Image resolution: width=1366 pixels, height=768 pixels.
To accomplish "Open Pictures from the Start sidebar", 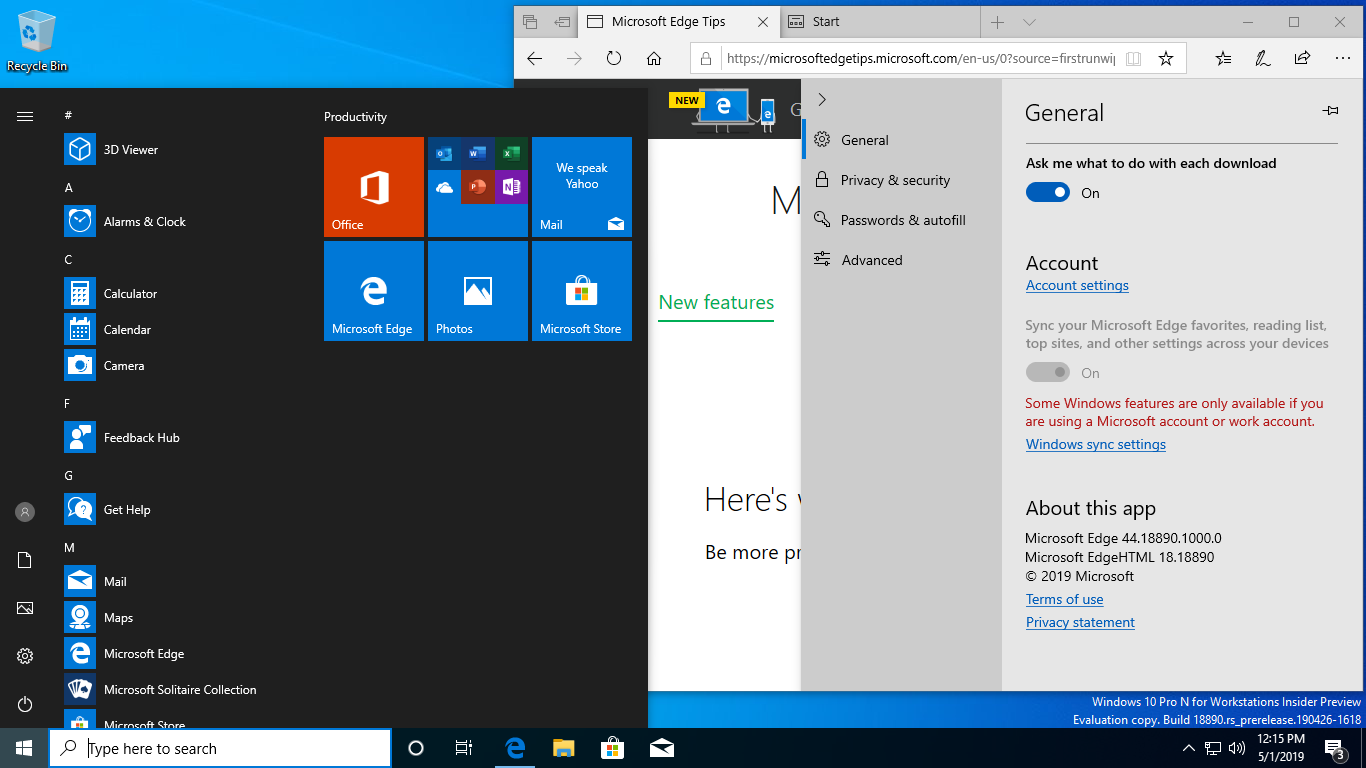I will (25, 608).
